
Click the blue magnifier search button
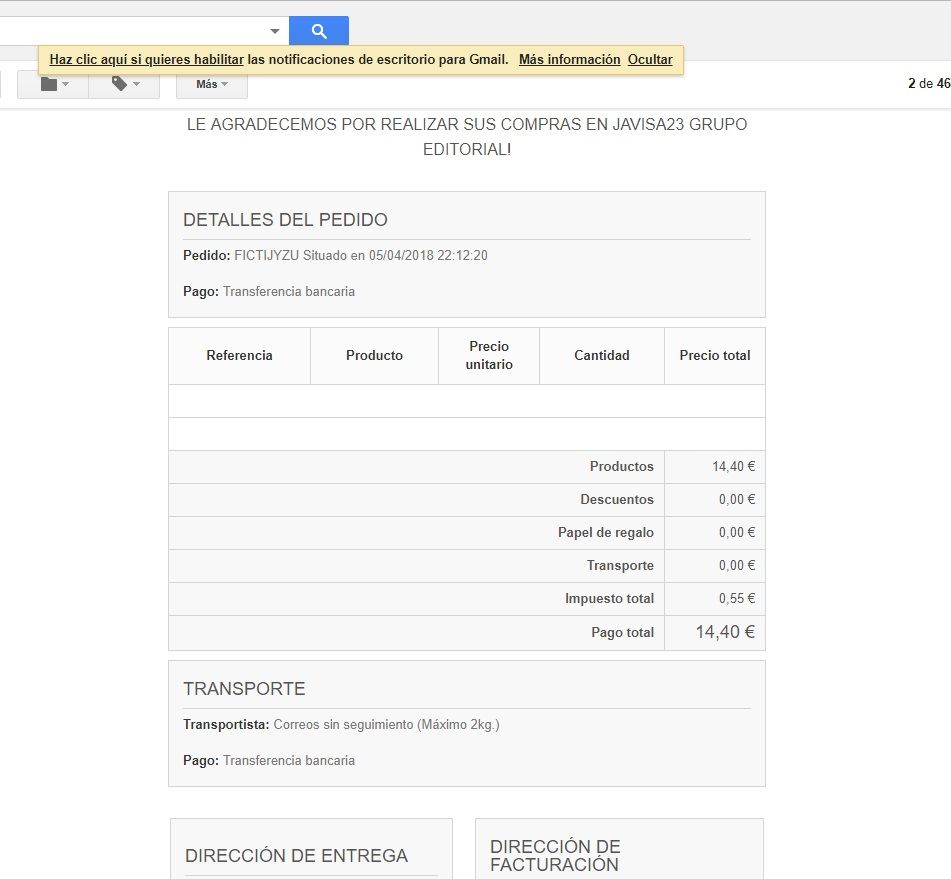pos(319,31)
